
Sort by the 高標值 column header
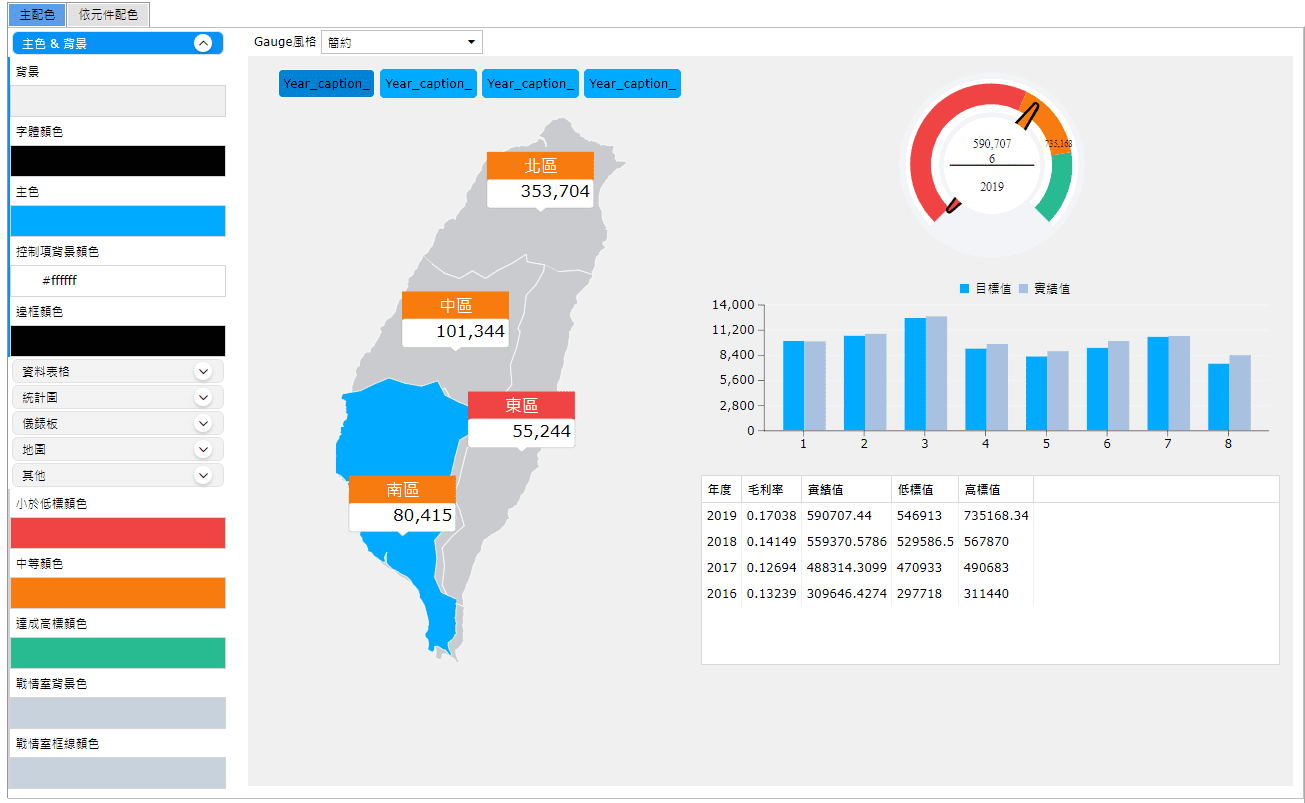pos(996,490)
